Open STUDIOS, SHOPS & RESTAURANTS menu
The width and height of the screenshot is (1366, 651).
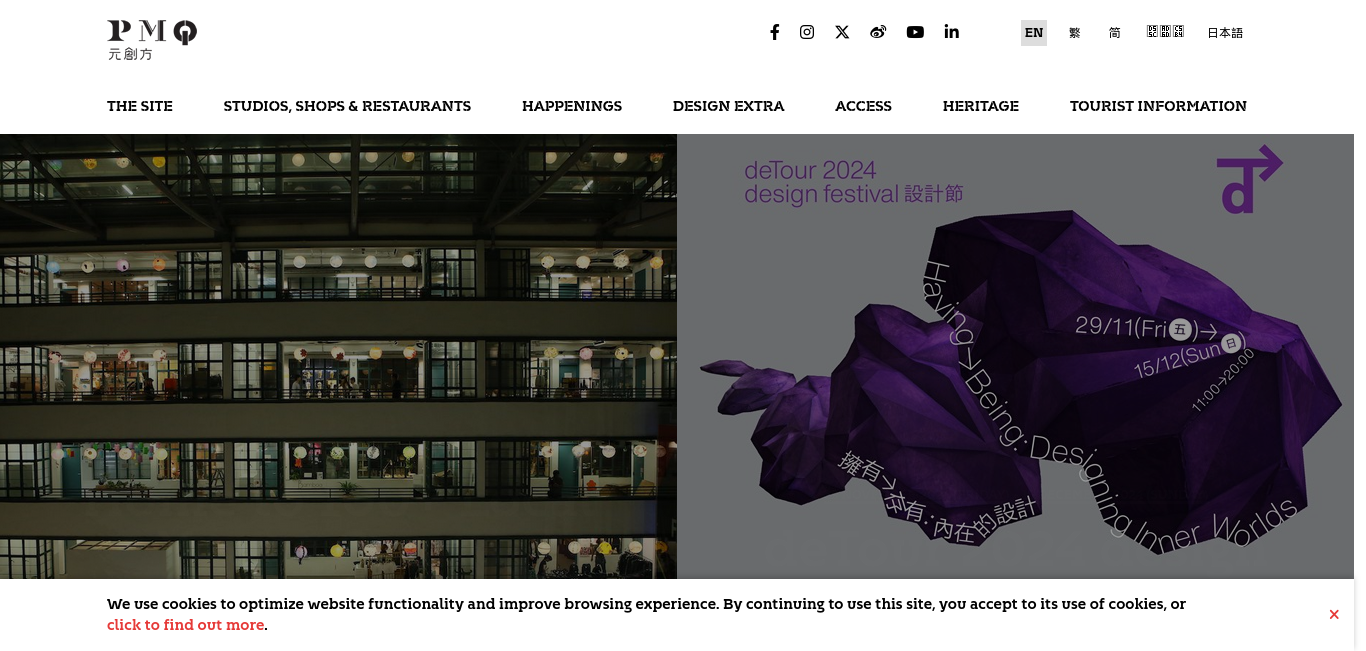[347, 106]
